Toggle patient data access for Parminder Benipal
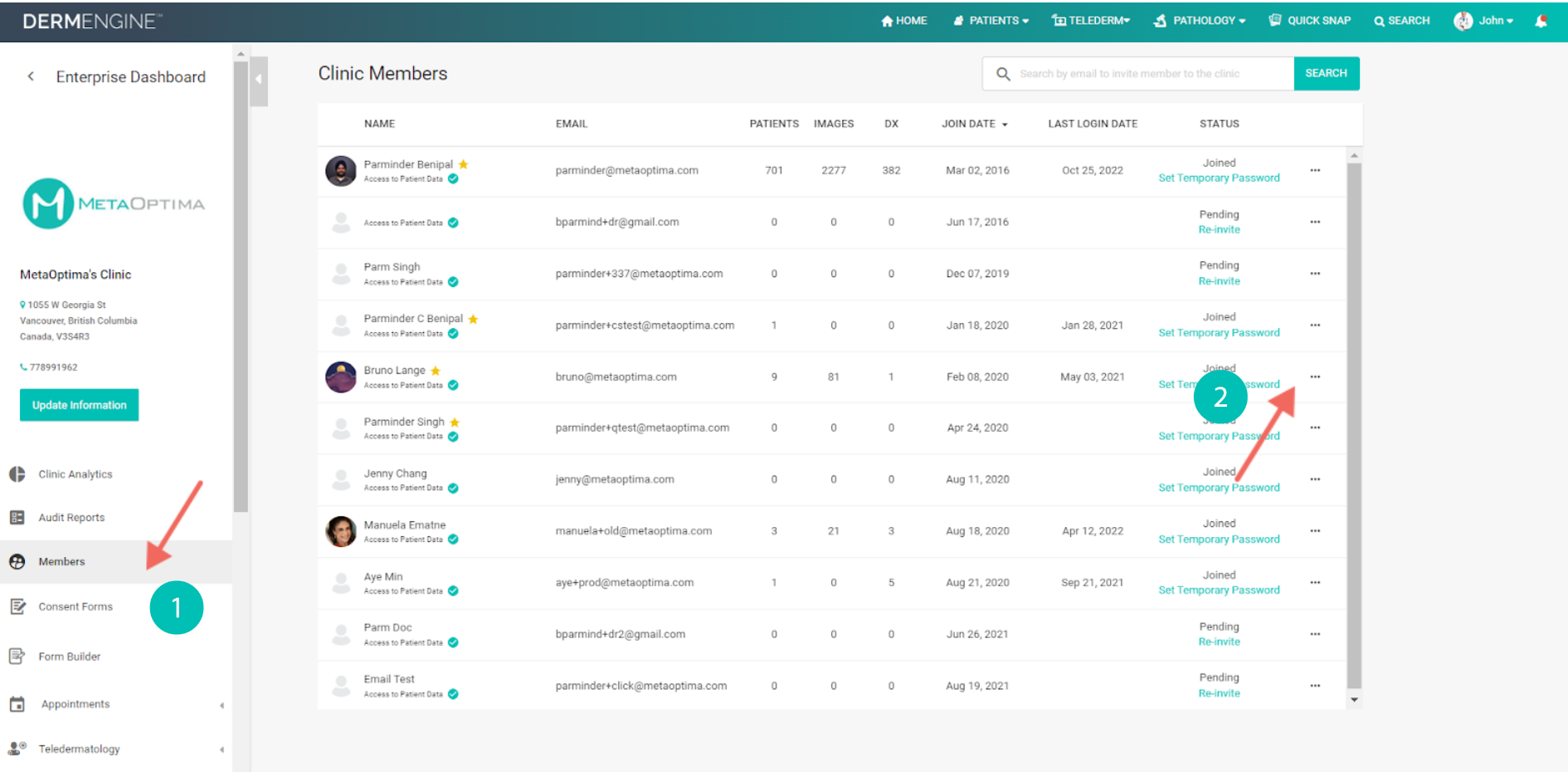This screenshot has height=772, width=1568. [453, 178]
